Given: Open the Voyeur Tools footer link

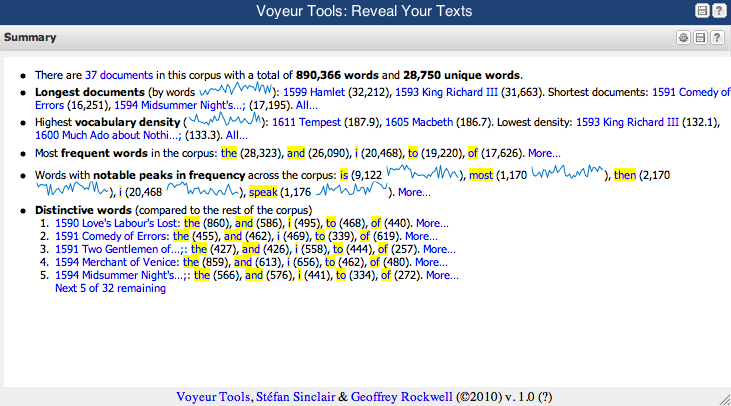Looking at the screenshot, I should (213, 397).
